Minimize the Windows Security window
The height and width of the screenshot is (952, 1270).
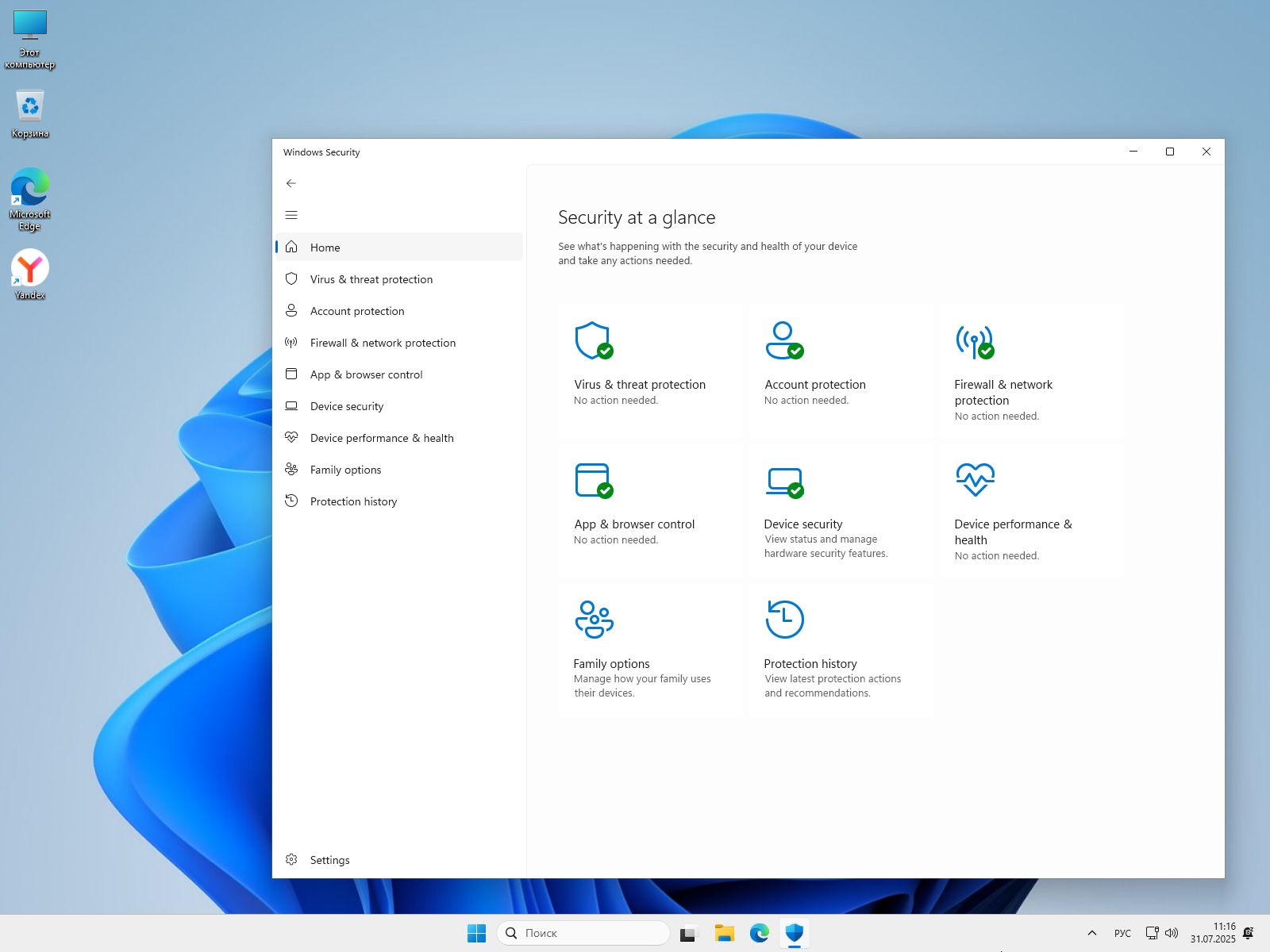pyautogui.click(x=1133, y=152)
